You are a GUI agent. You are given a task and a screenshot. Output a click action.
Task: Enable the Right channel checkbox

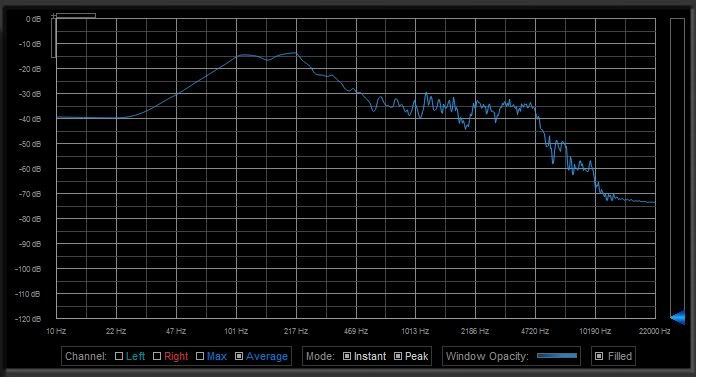coord(157,356)
